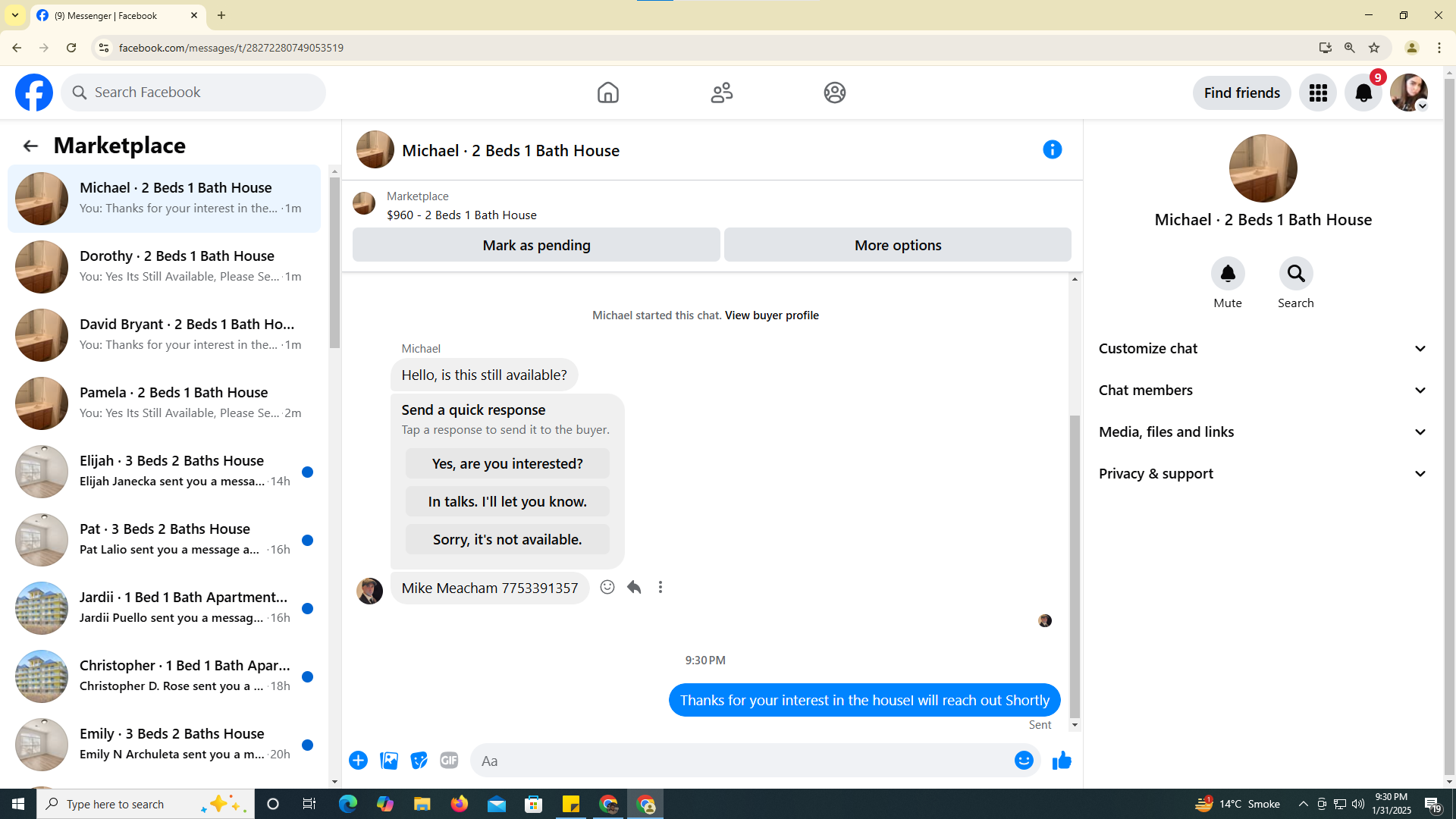
Task: Open the tab search dropdown in Chrome
Action: tap(15, 15)
